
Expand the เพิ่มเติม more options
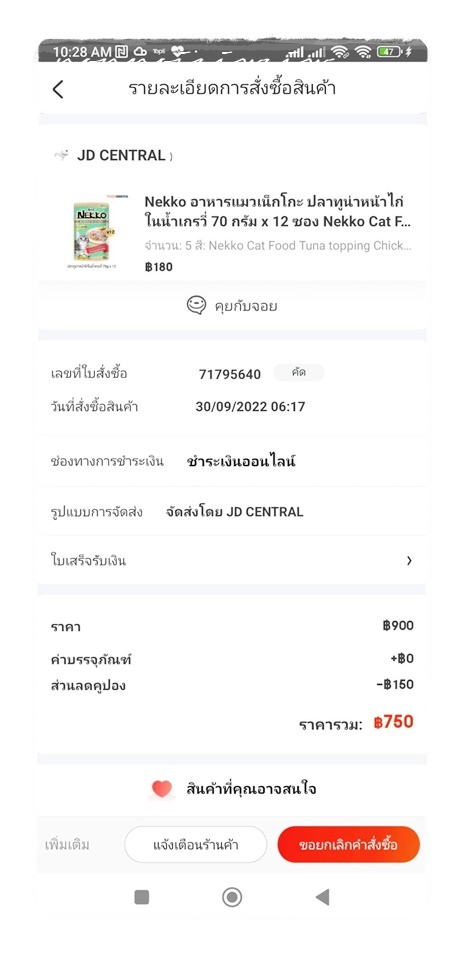coord(68,845)
